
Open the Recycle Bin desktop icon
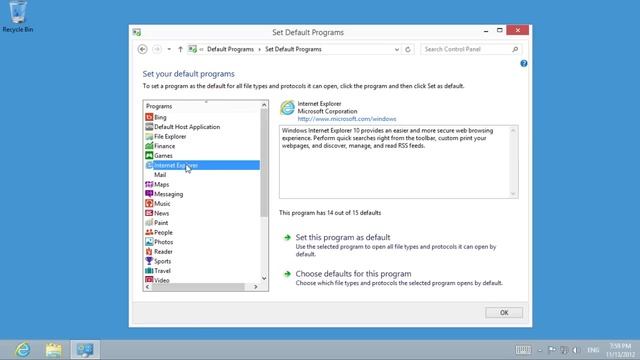coord(18,17)
